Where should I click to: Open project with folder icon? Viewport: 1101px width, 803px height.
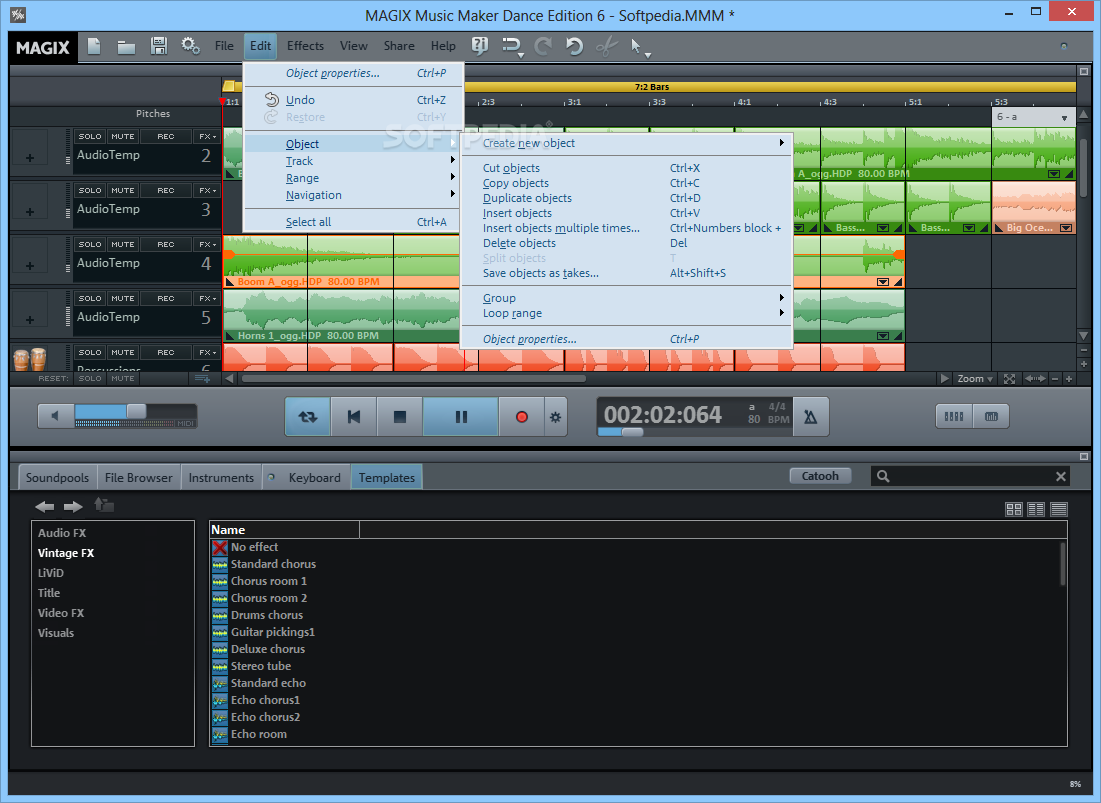click(126, 47)
